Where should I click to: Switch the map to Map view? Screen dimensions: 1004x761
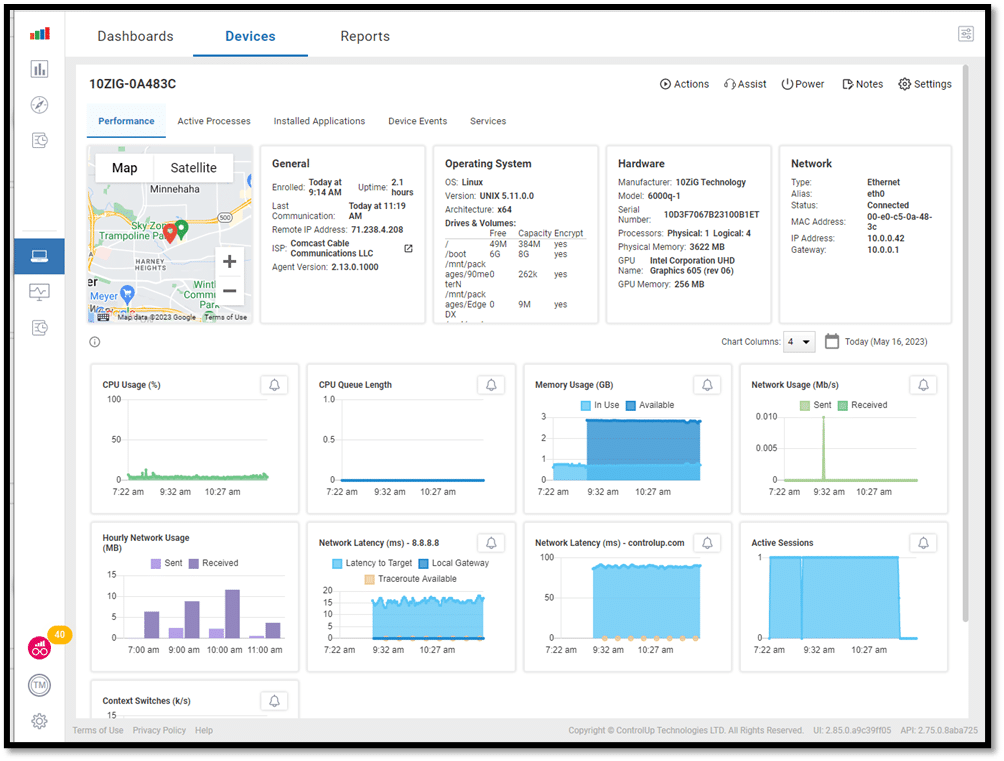tap(125, 168)
